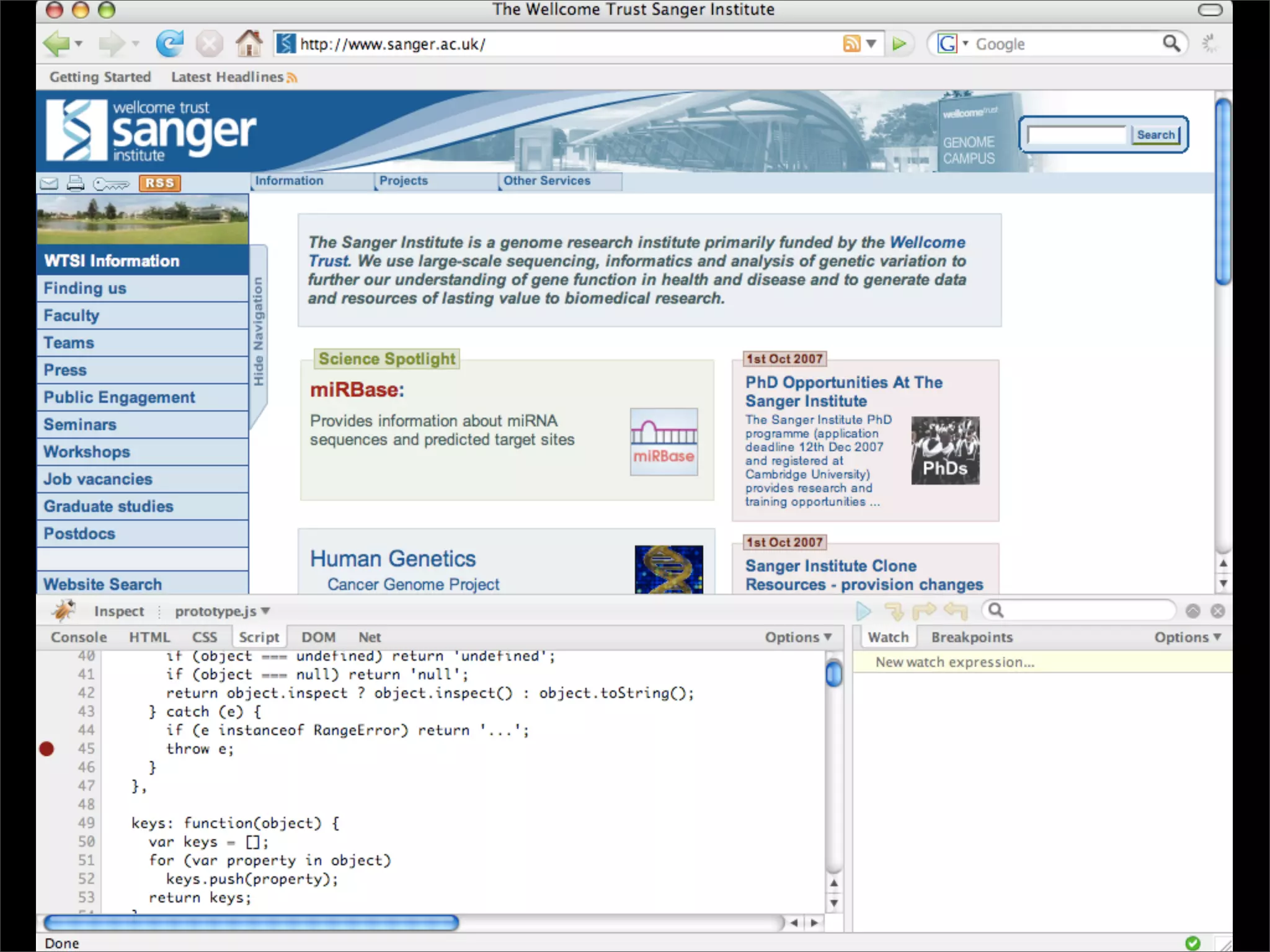Click Firebug Continue play icon

tap(863, 611)
